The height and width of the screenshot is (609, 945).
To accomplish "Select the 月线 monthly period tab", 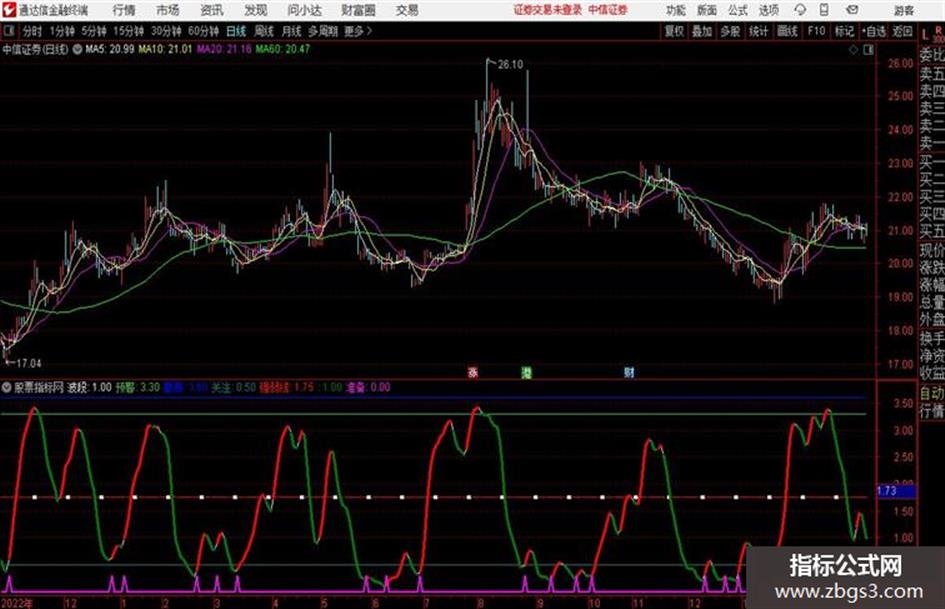I will 292,31.
